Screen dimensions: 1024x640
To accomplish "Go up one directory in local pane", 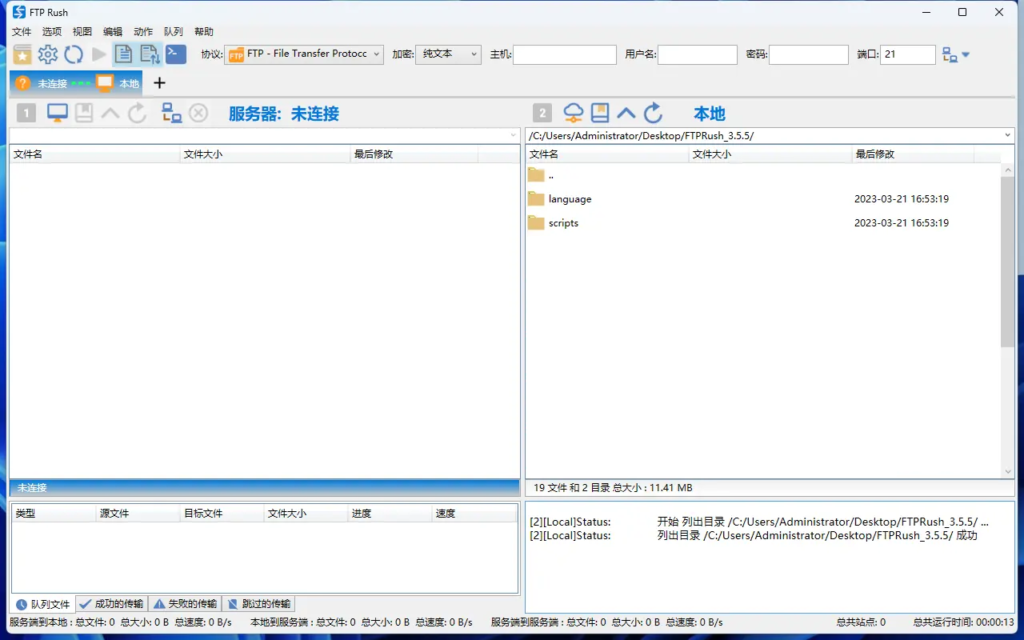I will 626,114.
